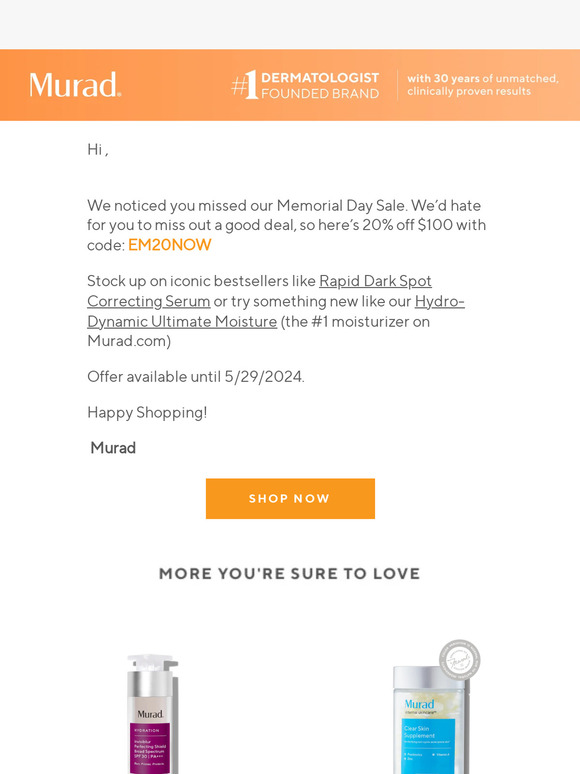
Task: Click the #1 Dermatologist Founded Brand badge
Action: tap(305, 85)
